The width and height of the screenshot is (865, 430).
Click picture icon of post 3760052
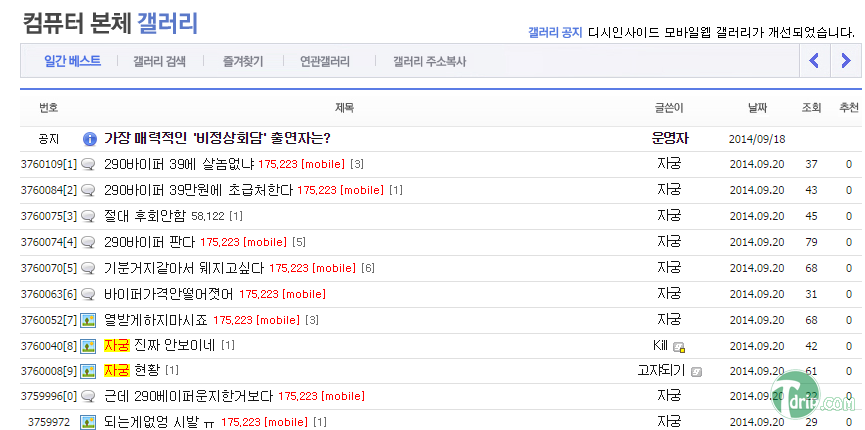click(88, 320)
